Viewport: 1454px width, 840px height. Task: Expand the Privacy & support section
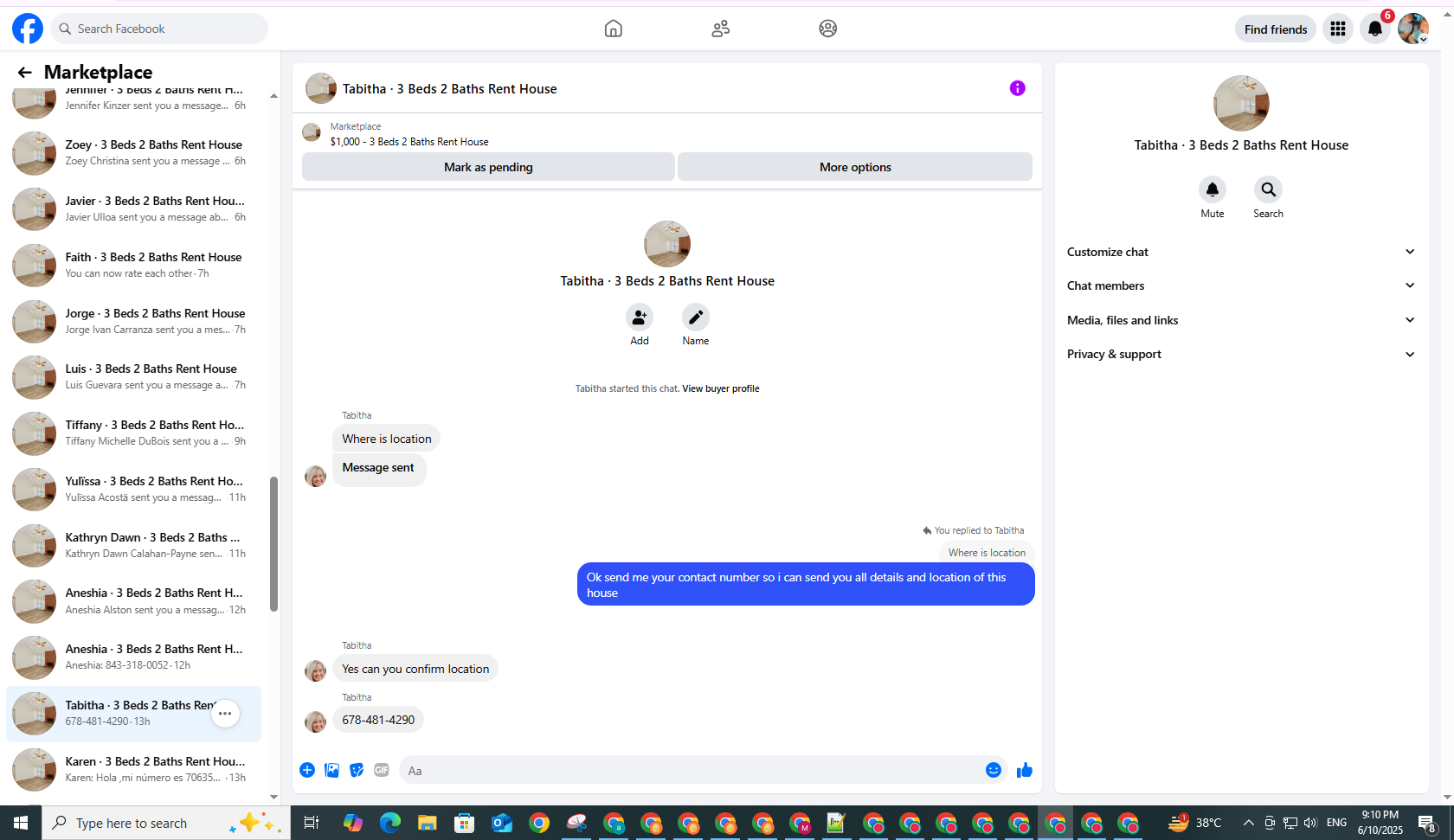pyautogui.click(x=1241, y=354)
